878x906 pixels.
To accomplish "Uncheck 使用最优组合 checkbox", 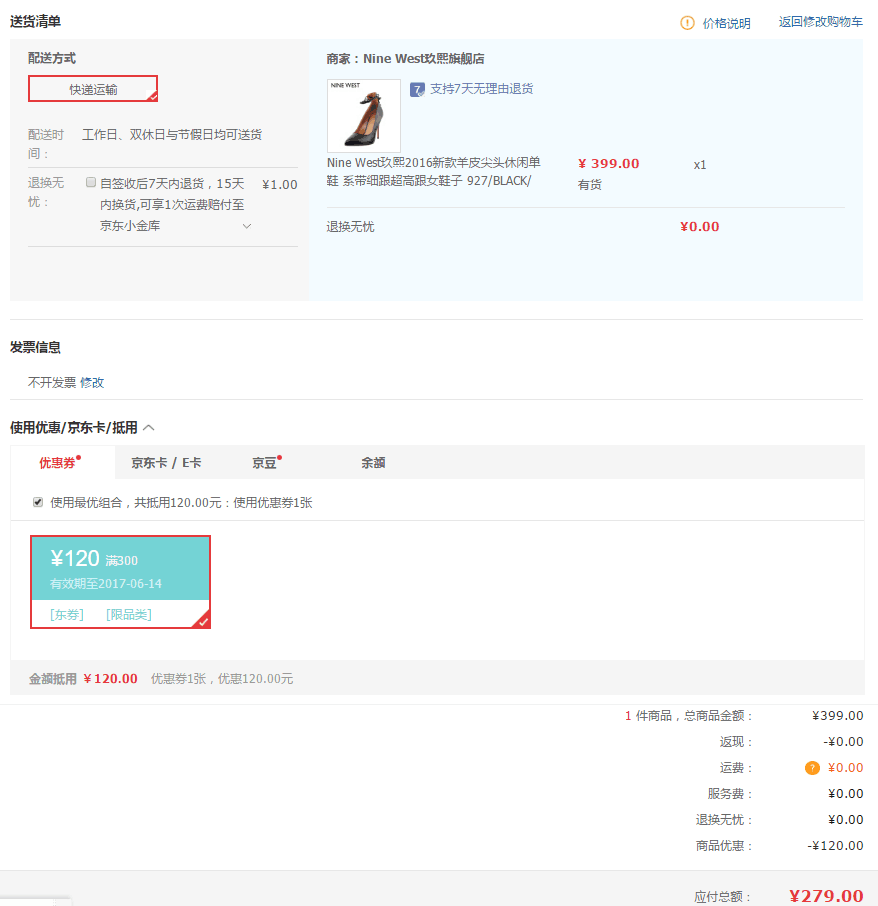I will pos(38,502).
